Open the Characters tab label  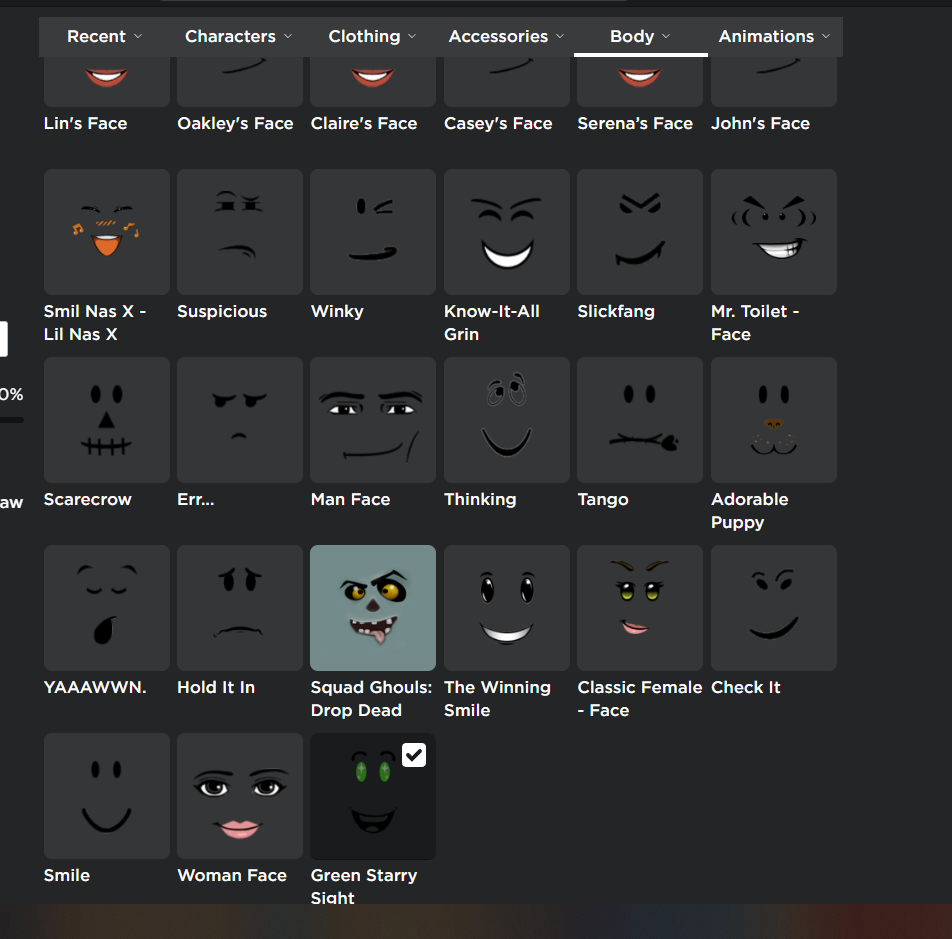(230, 36)
